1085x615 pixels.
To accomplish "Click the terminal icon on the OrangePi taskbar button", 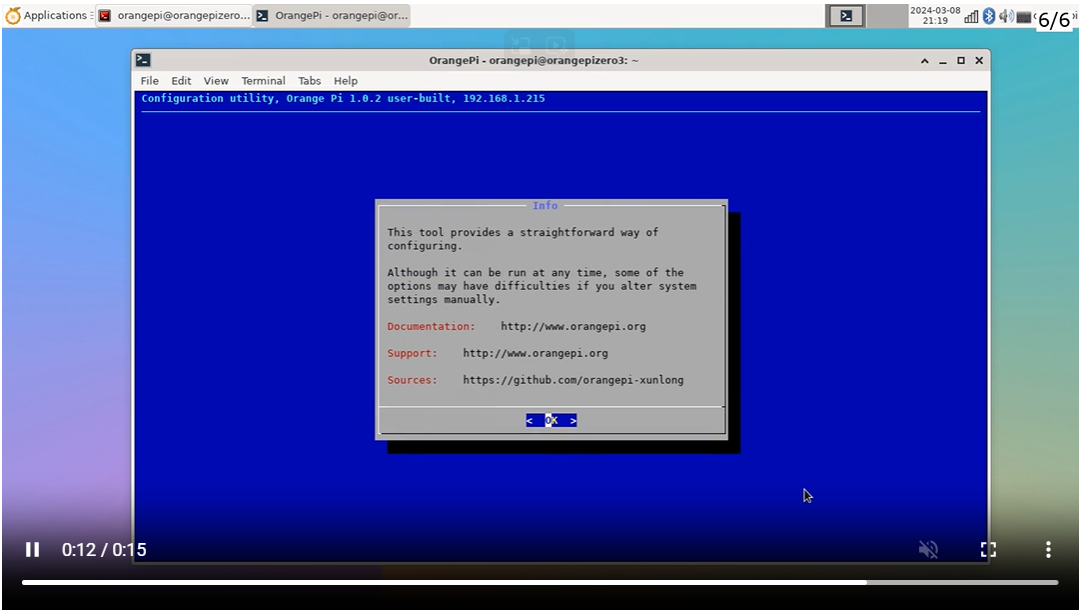I will coord(262,15).
